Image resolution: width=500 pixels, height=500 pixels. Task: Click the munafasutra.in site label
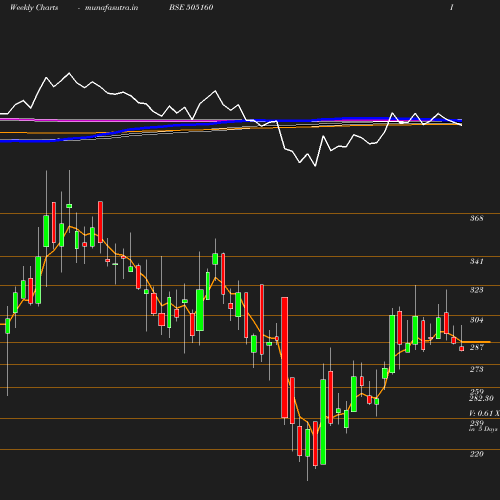pyautogui.click(x=111, y=8)
